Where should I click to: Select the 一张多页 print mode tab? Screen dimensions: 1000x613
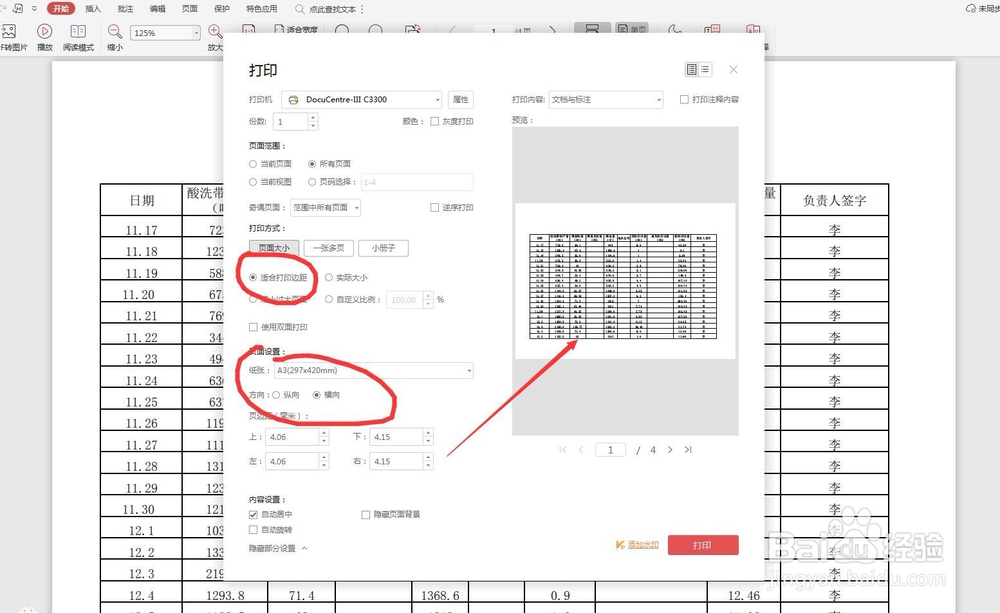coord(329,247)
